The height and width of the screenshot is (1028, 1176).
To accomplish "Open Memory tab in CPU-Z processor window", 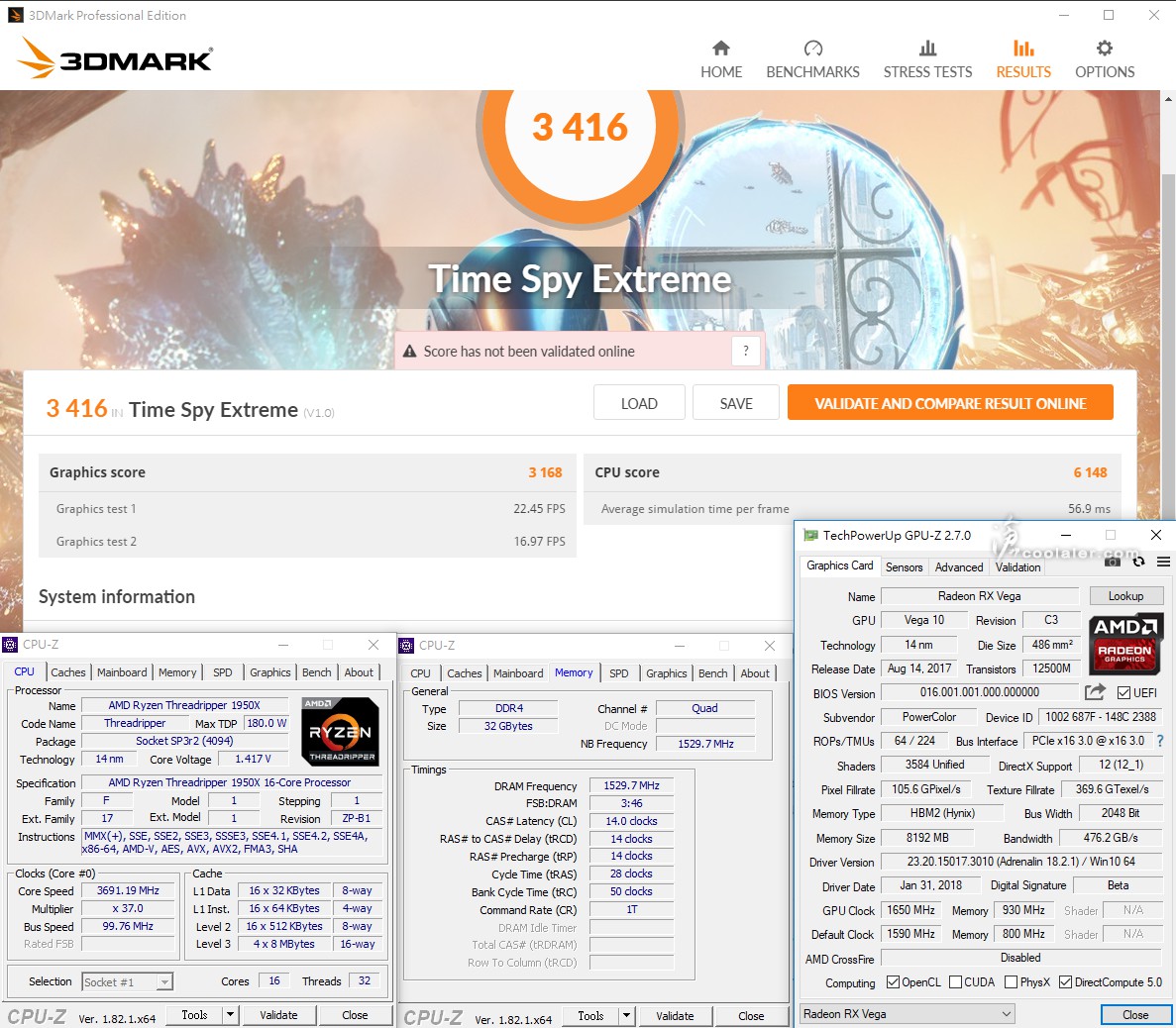I will click(177, 672).
